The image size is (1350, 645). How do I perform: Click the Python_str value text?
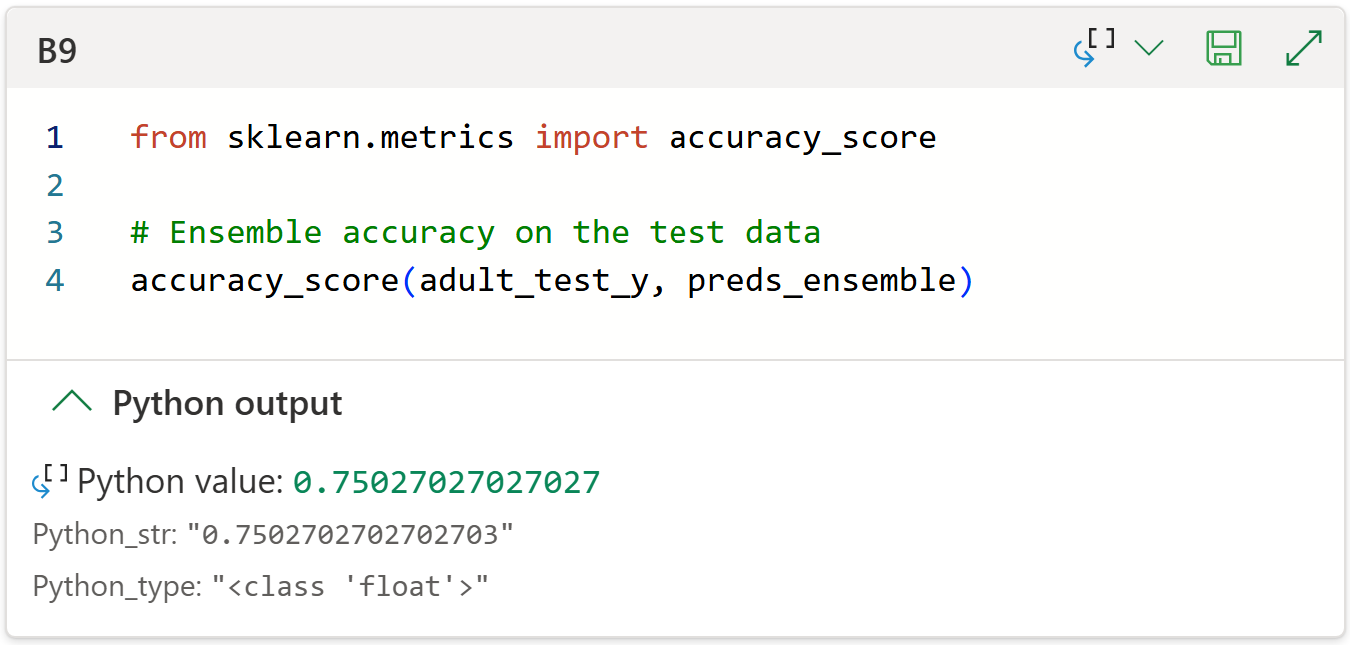(x=357, y=535)
